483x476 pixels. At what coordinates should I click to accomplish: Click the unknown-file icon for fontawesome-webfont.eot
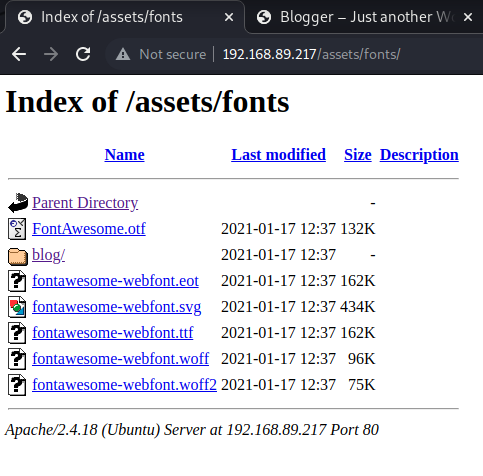(17, 281)
